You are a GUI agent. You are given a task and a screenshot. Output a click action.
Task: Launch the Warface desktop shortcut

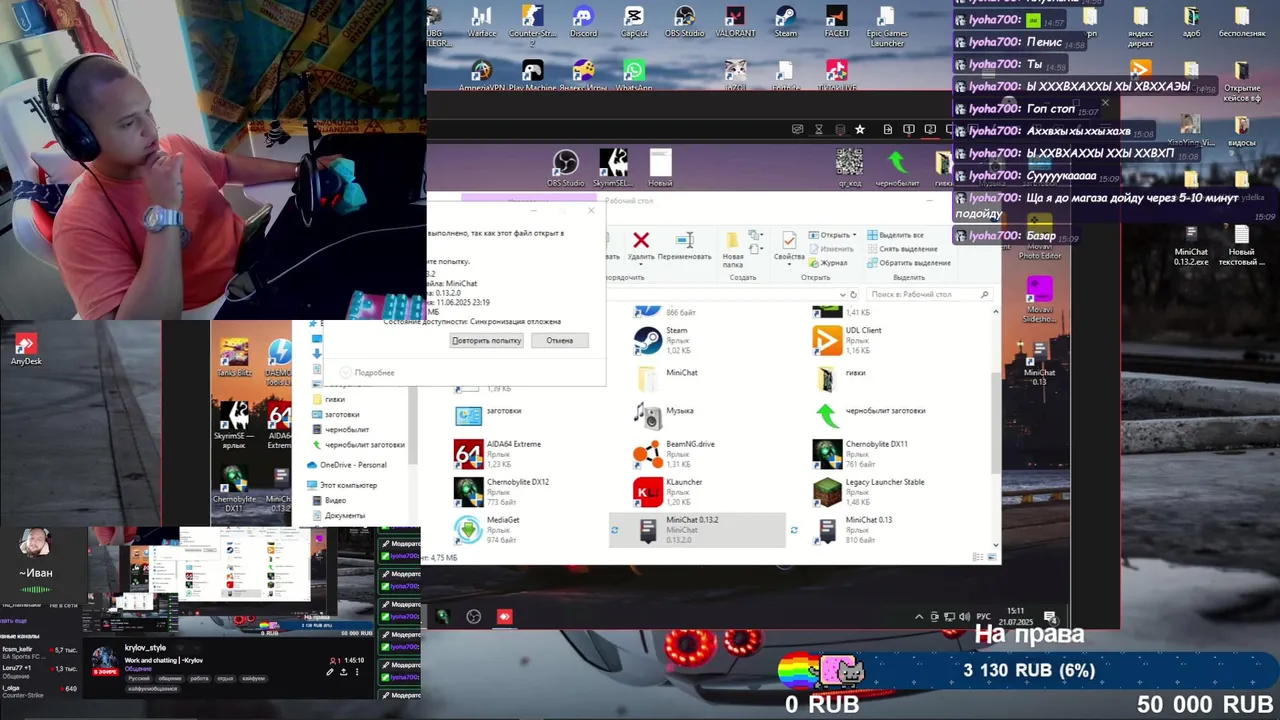[x=481, y=22]
